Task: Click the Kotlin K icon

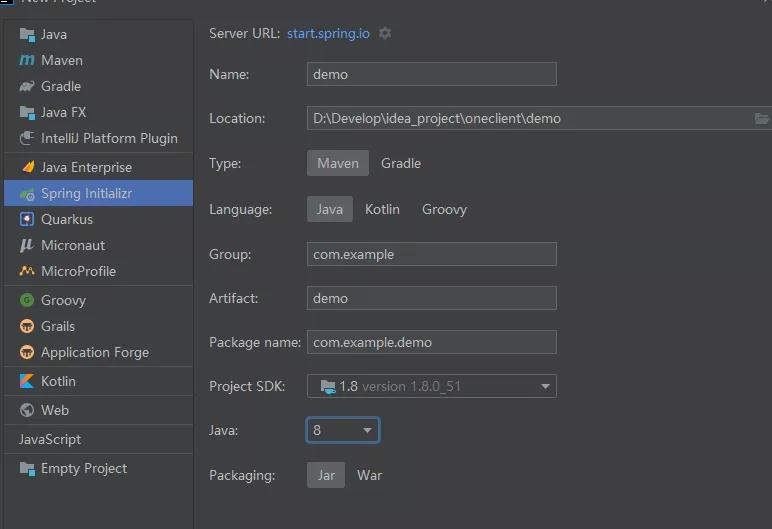Action: coord(27,381)
